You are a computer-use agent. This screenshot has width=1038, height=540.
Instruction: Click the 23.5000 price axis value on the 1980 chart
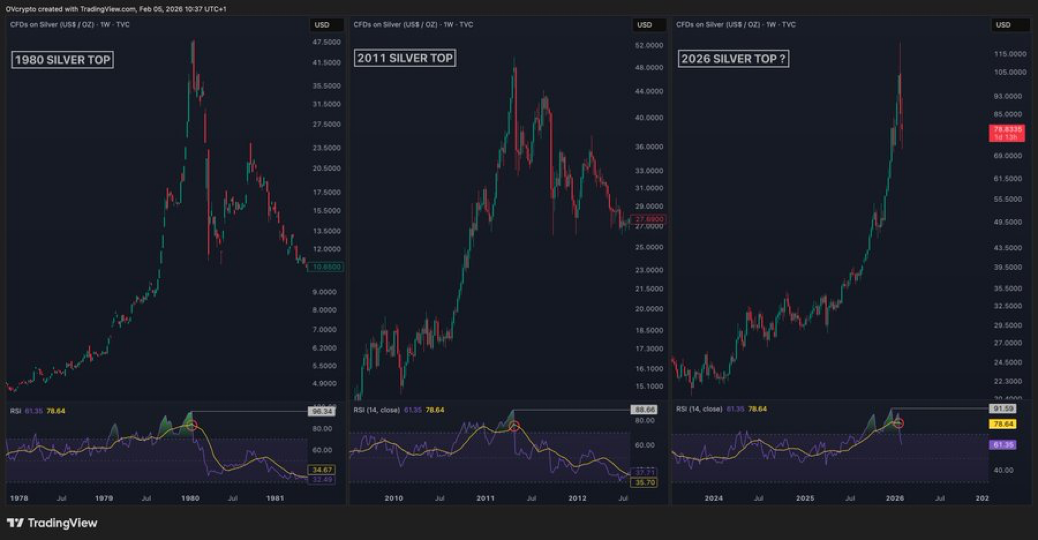point(326,148)
